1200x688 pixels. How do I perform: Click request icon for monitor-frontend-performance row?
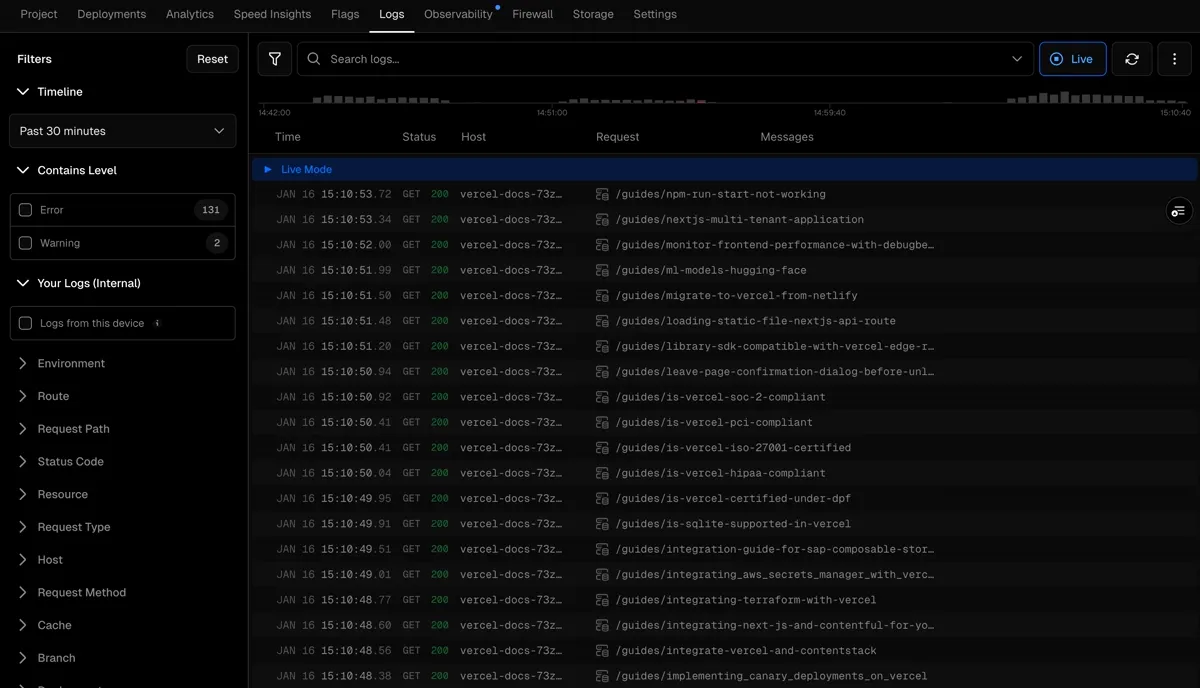tap(602, 245)
